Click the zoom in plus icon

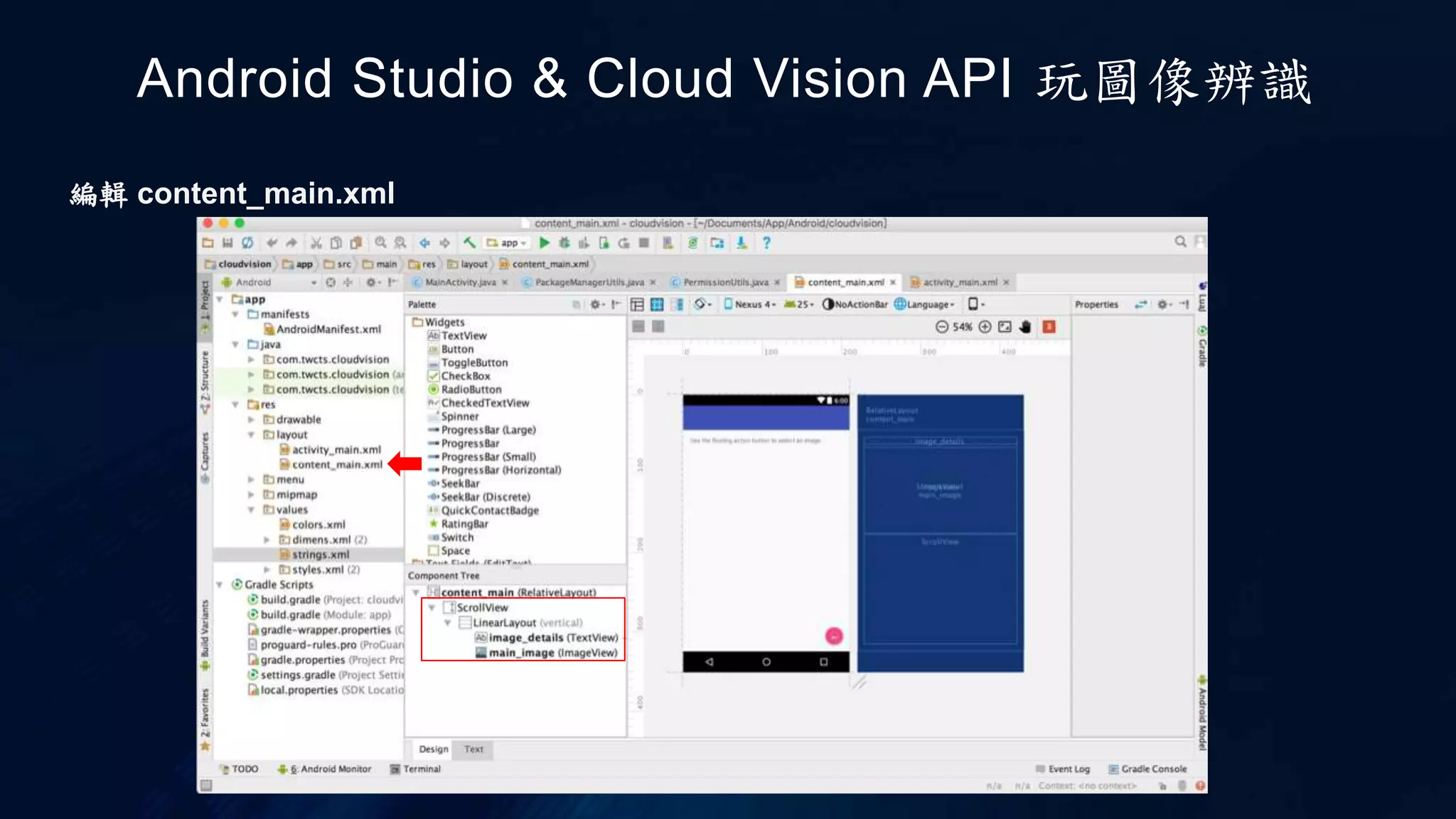click(x=985, y=327)
